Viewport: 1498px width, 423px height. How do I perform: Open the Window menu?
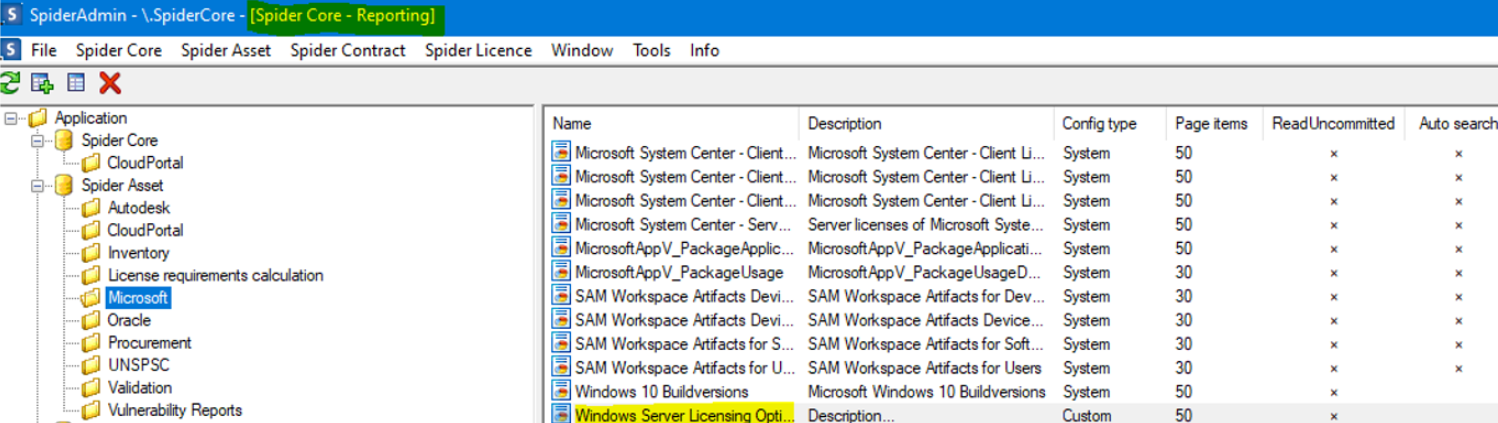[x=582, y=50]
